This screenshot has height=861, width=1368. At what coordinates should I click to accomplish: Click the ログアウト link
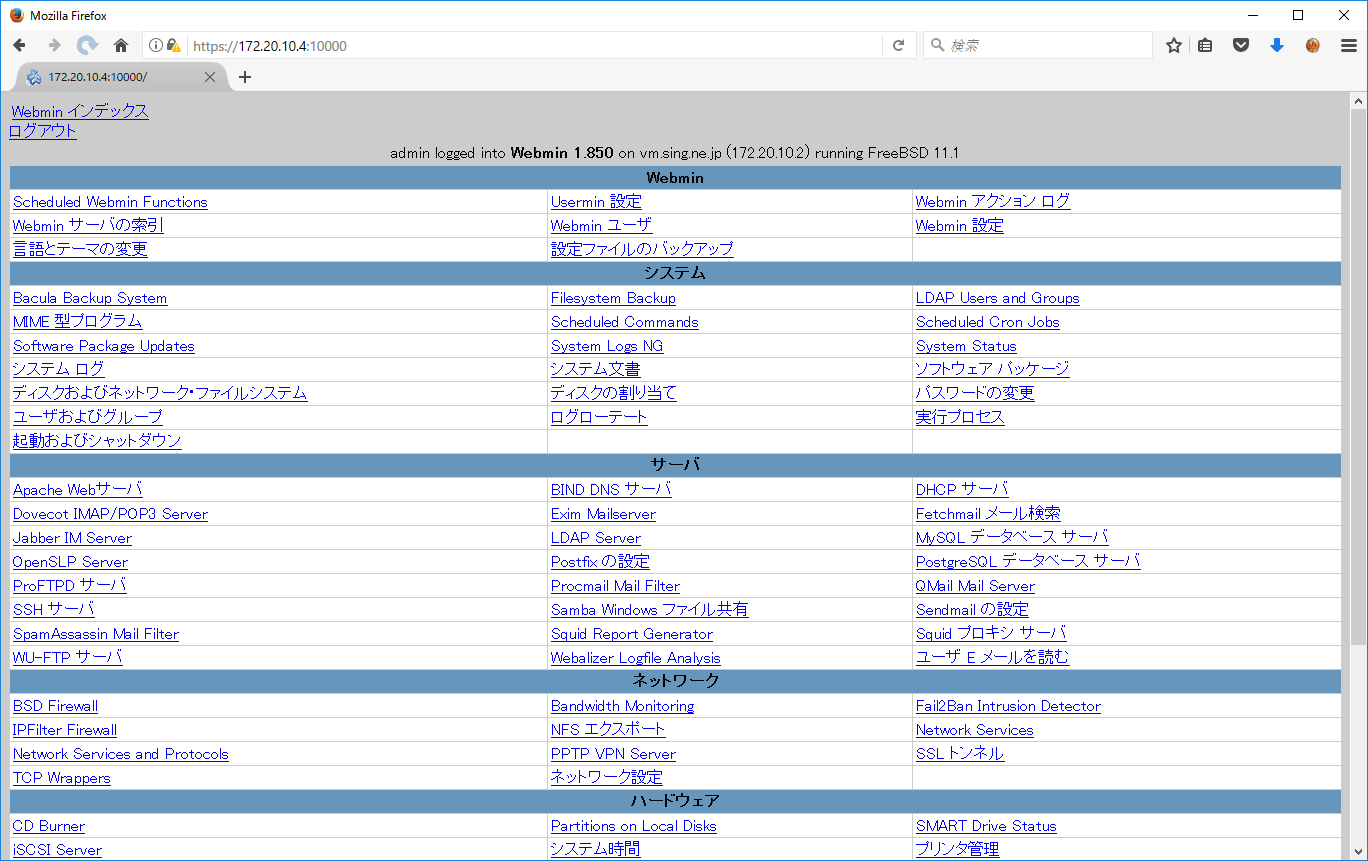tap(42, 131)
